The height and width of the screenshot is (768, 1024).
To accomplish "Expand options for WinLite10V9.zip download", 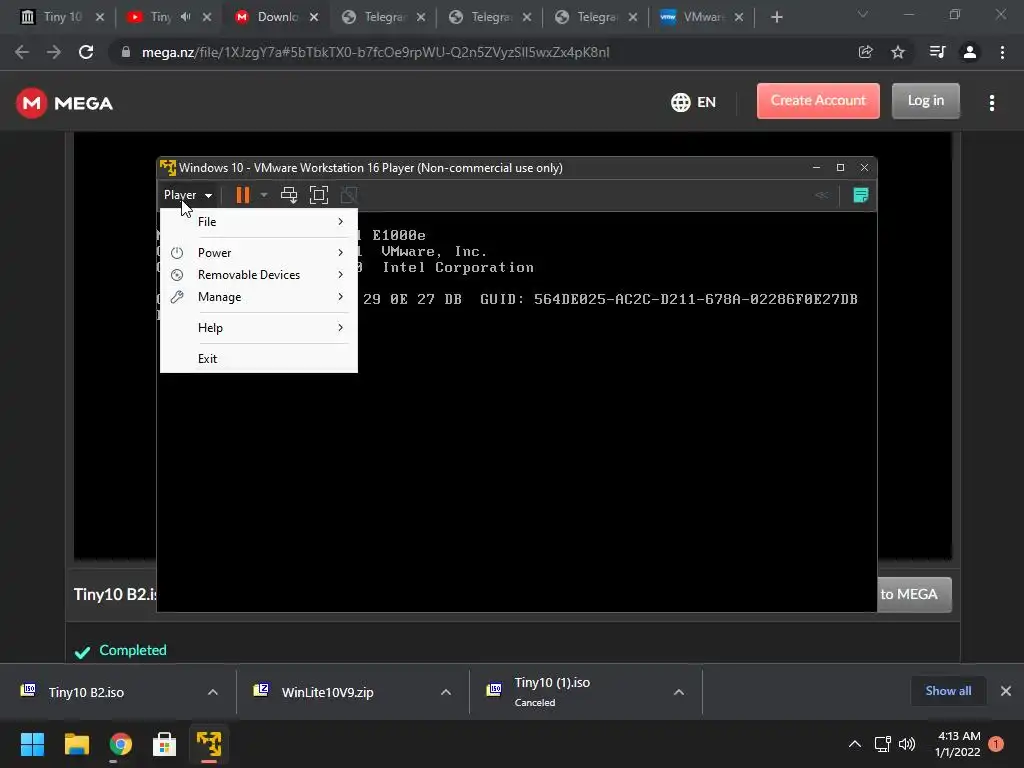I will click(x=446, y=692).
